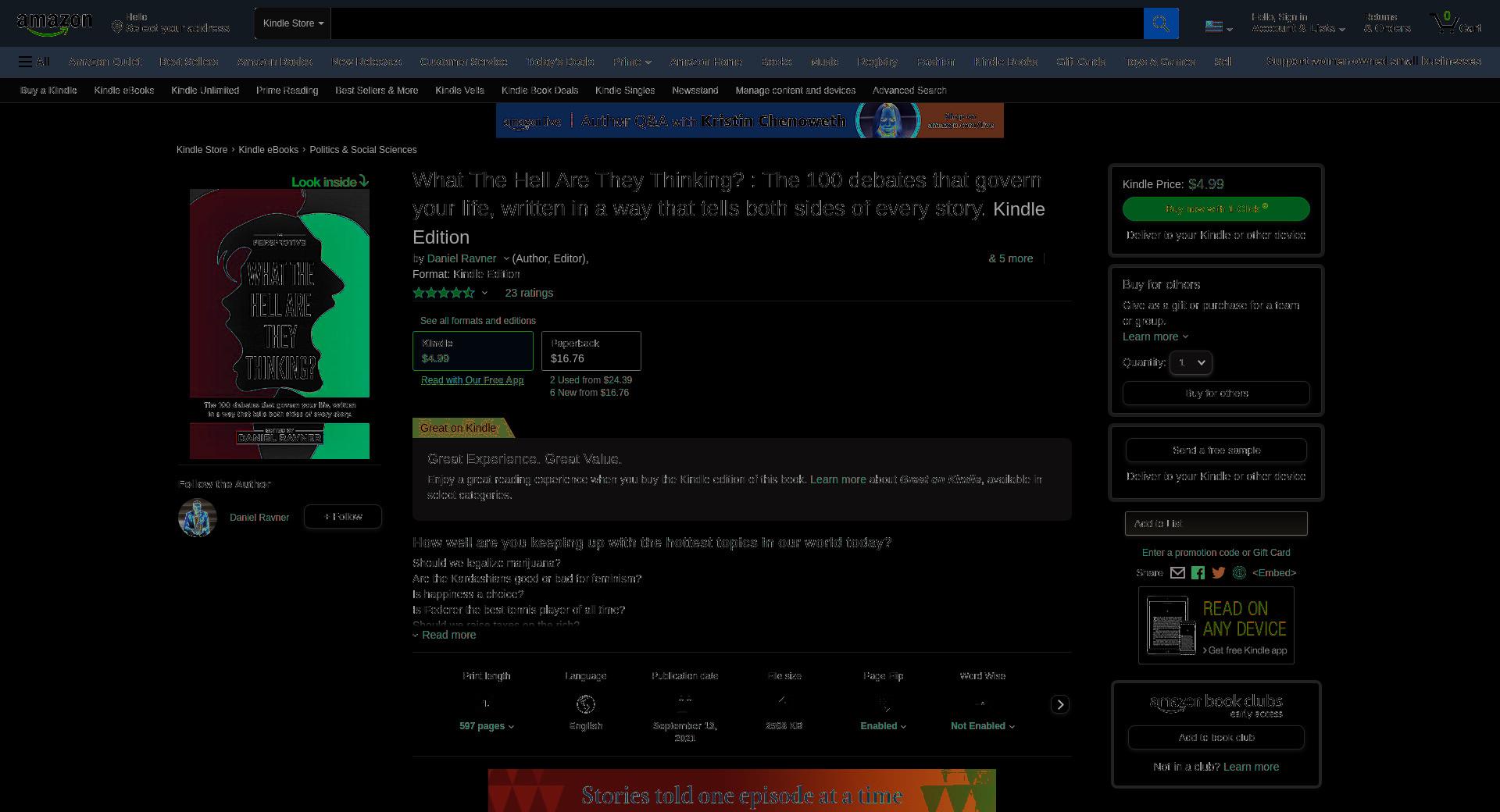Open Today's Deals in navigation bar
The width and height of the screenshot is (1500, 812).
(560, 62)
